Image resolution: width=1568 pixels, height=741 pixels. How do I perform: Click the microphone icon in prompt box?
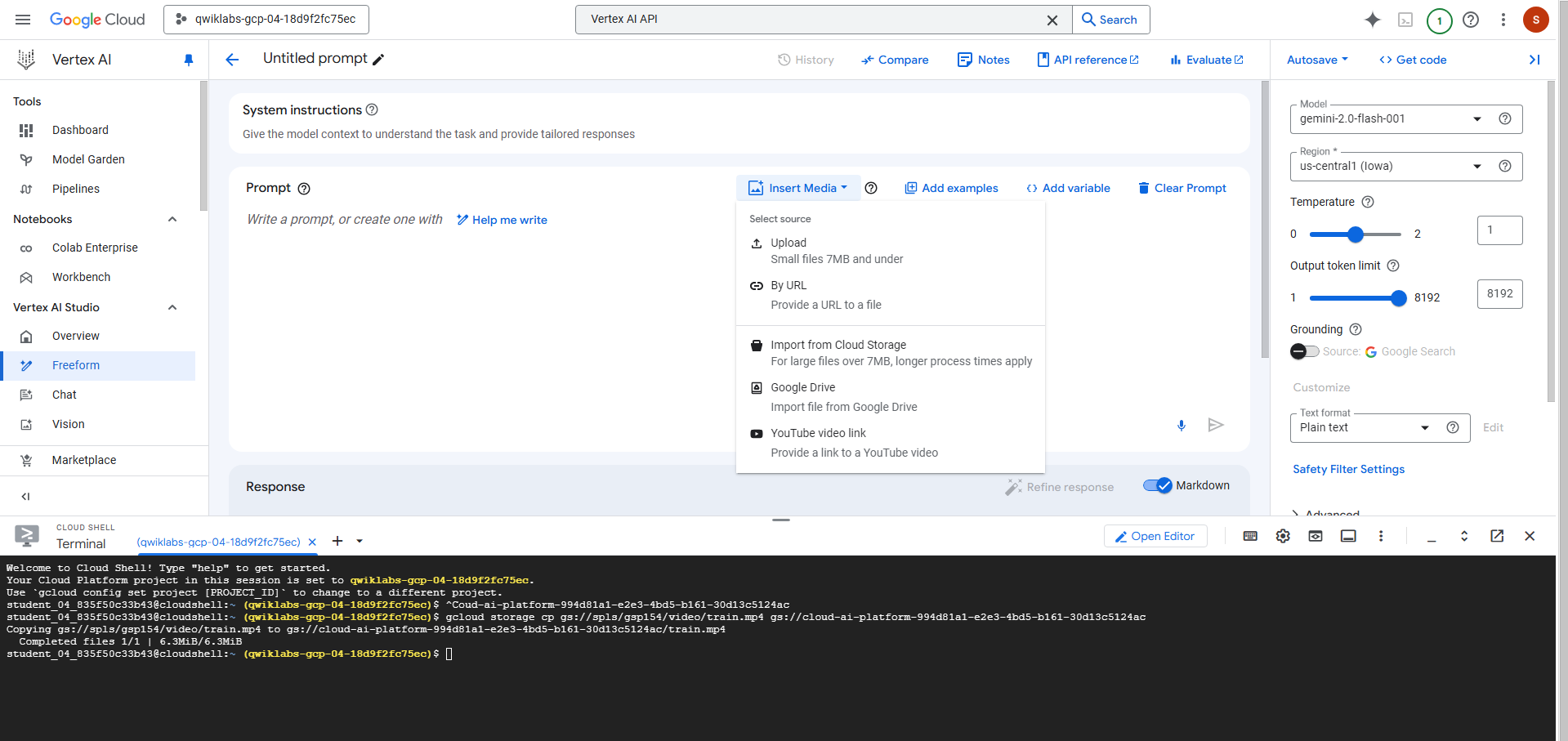[x=1182, y=425]
